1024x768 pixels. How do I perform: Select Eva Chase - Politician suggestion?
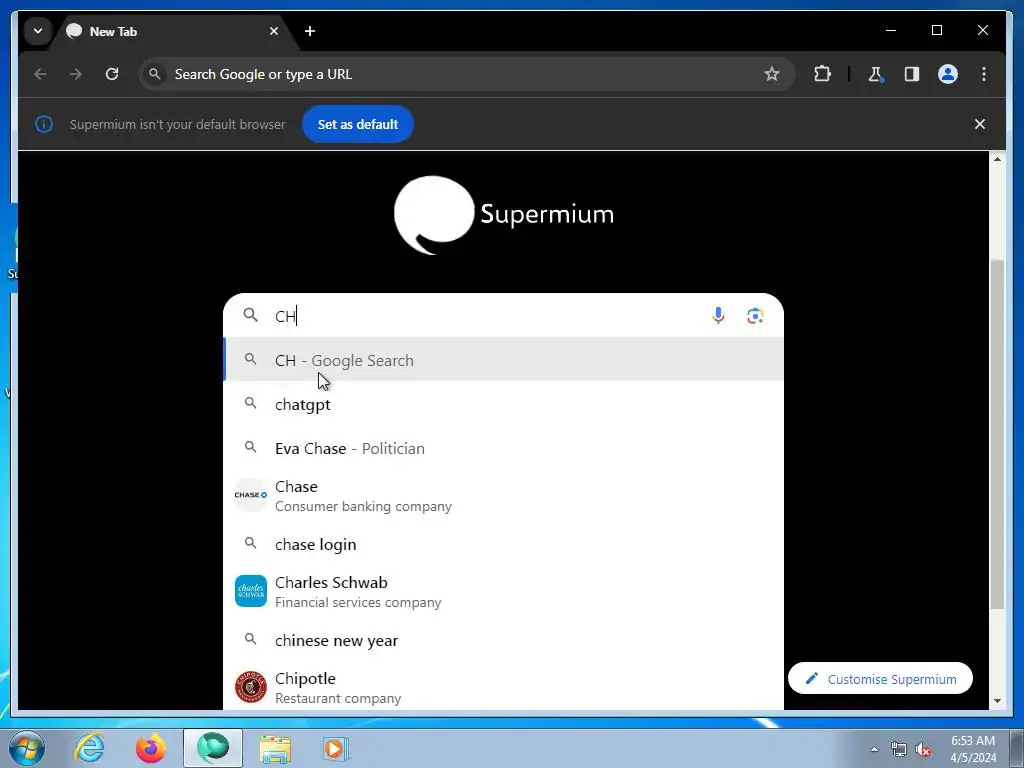[504, 448]
